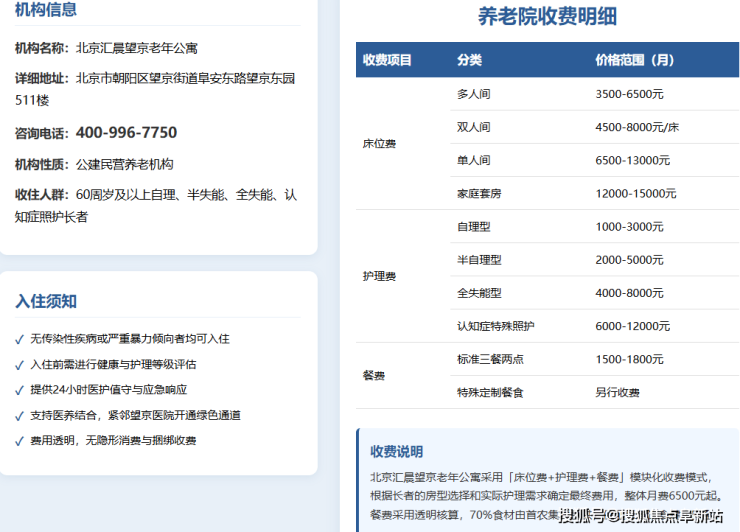The height and width of the screenshot is (532, 740).
Task: Click the 收住人群 description text
Action: (x=156, y=206)
